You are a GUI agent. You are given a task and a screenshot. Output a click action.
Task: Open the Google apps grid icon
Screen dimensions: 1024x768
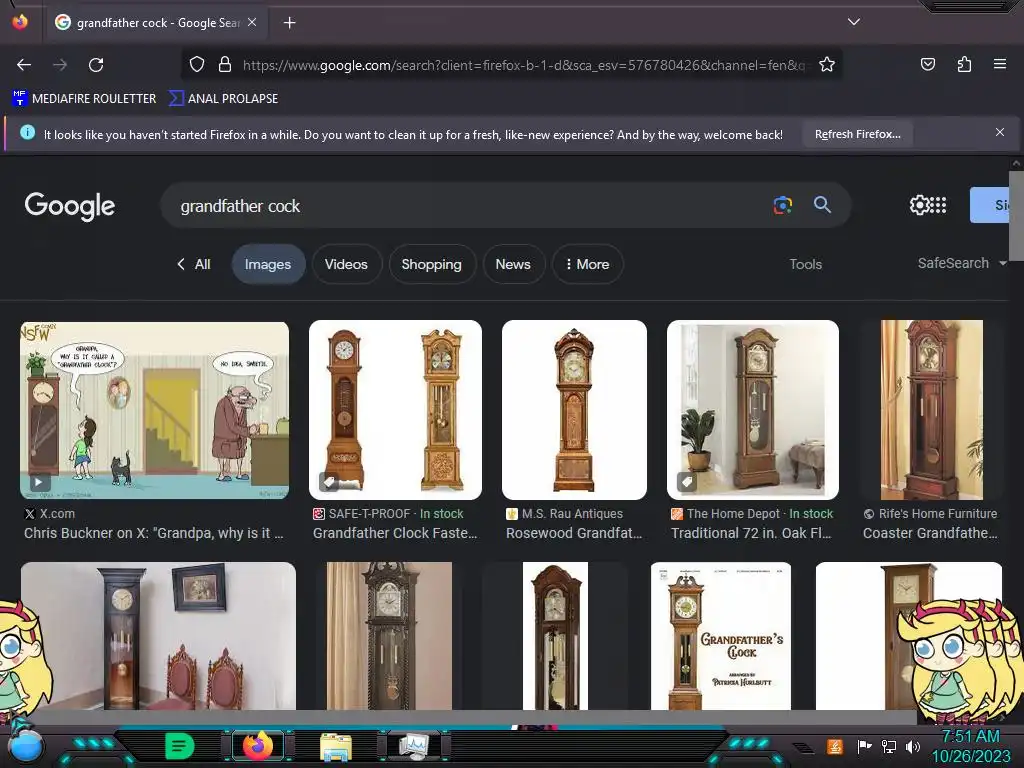click(938, 205)
